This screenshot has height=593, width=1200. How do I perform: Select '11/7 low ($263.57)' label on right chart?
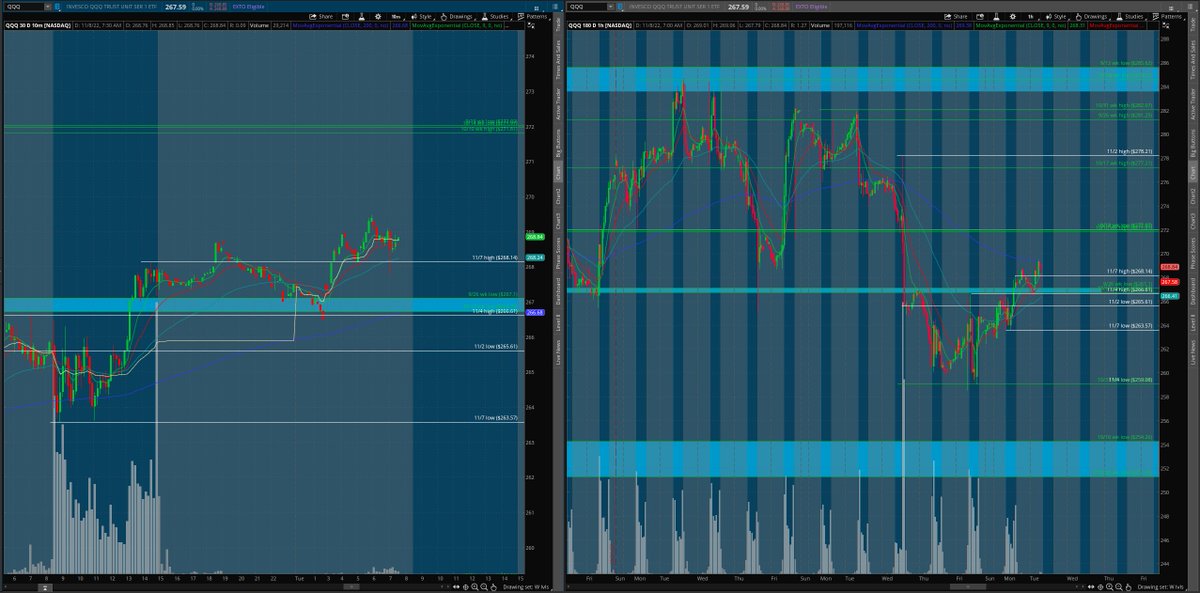[x=1130, y=325]
